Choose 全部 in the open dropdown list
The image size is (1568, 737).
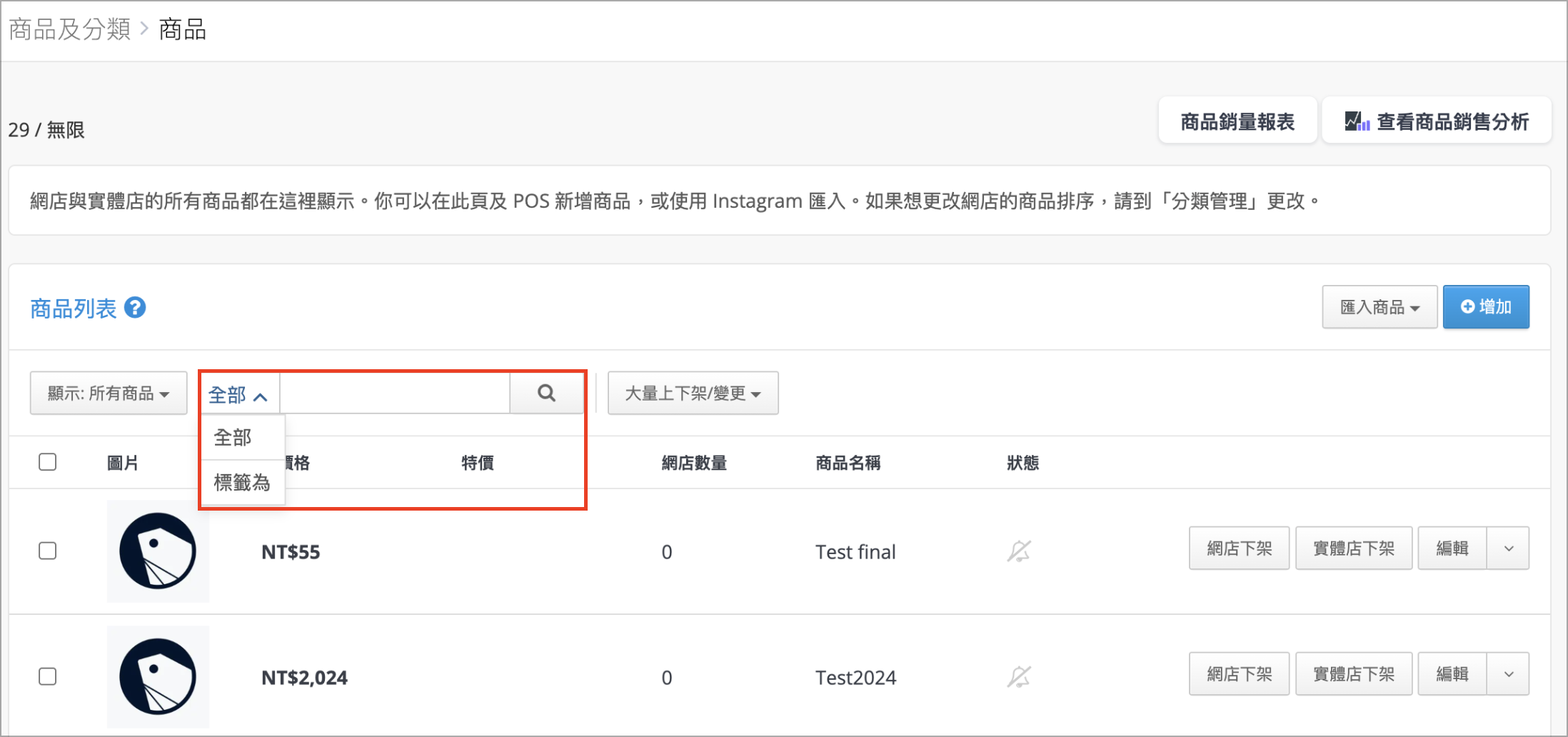243,437
